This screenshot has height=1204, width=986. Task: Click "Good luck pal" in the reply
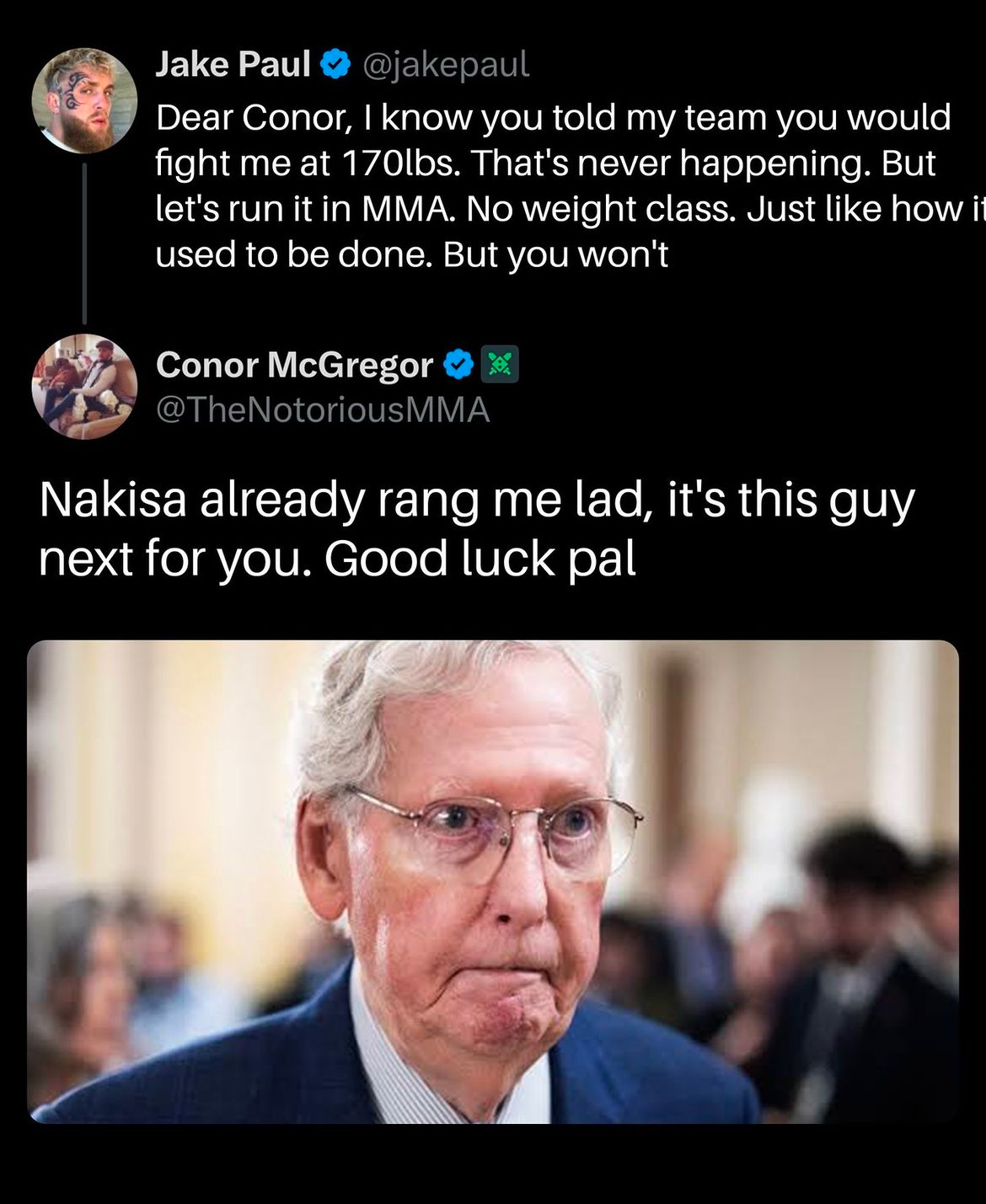click(x=480, y=559)
